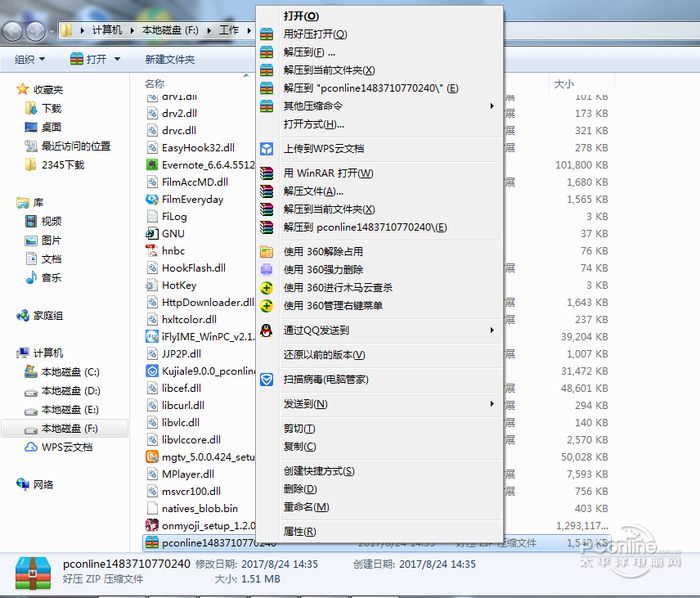Open the 组织 dropdown in the toolbar
This screenshot has height=598, width=700.
pyautogui.click(x=29, y=59)
